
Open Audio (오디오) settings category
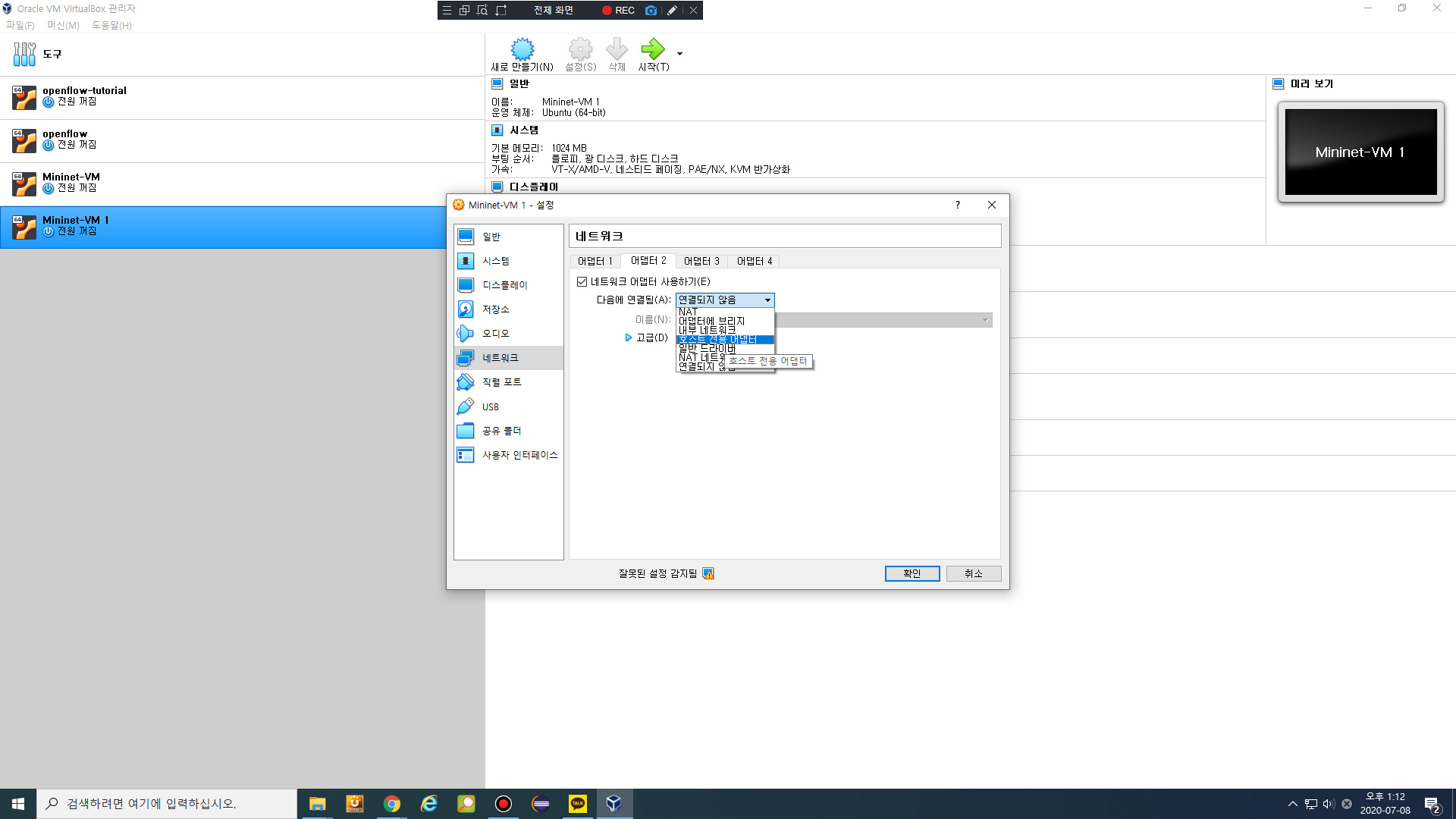tap(509, 334)
